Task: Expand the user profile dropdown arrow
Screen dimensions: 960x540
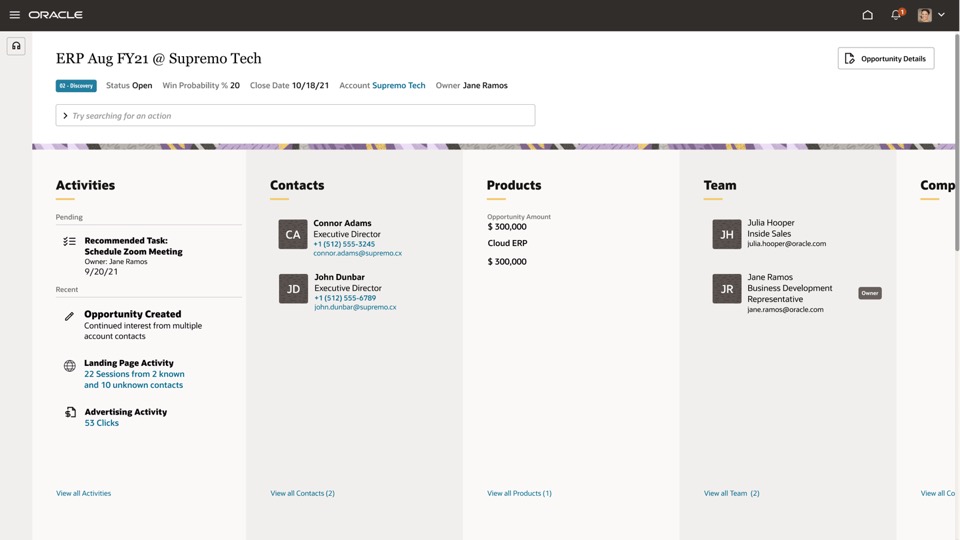Action: coord(942,15)
